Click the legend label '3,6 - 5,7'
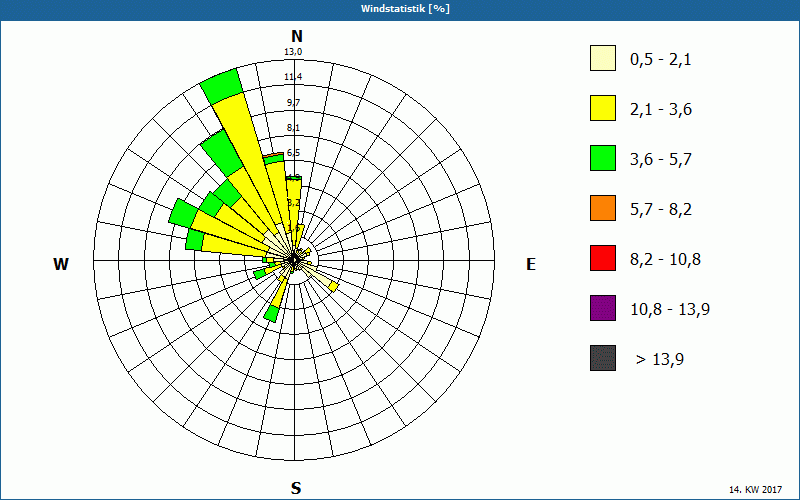The height and width of the screenshot is (500, 800). click(661, 160)
